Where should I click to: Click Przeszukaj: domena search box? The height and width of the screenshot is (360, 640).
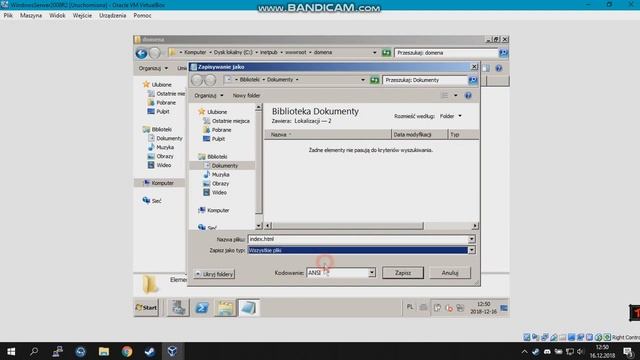tap(446, 53)
